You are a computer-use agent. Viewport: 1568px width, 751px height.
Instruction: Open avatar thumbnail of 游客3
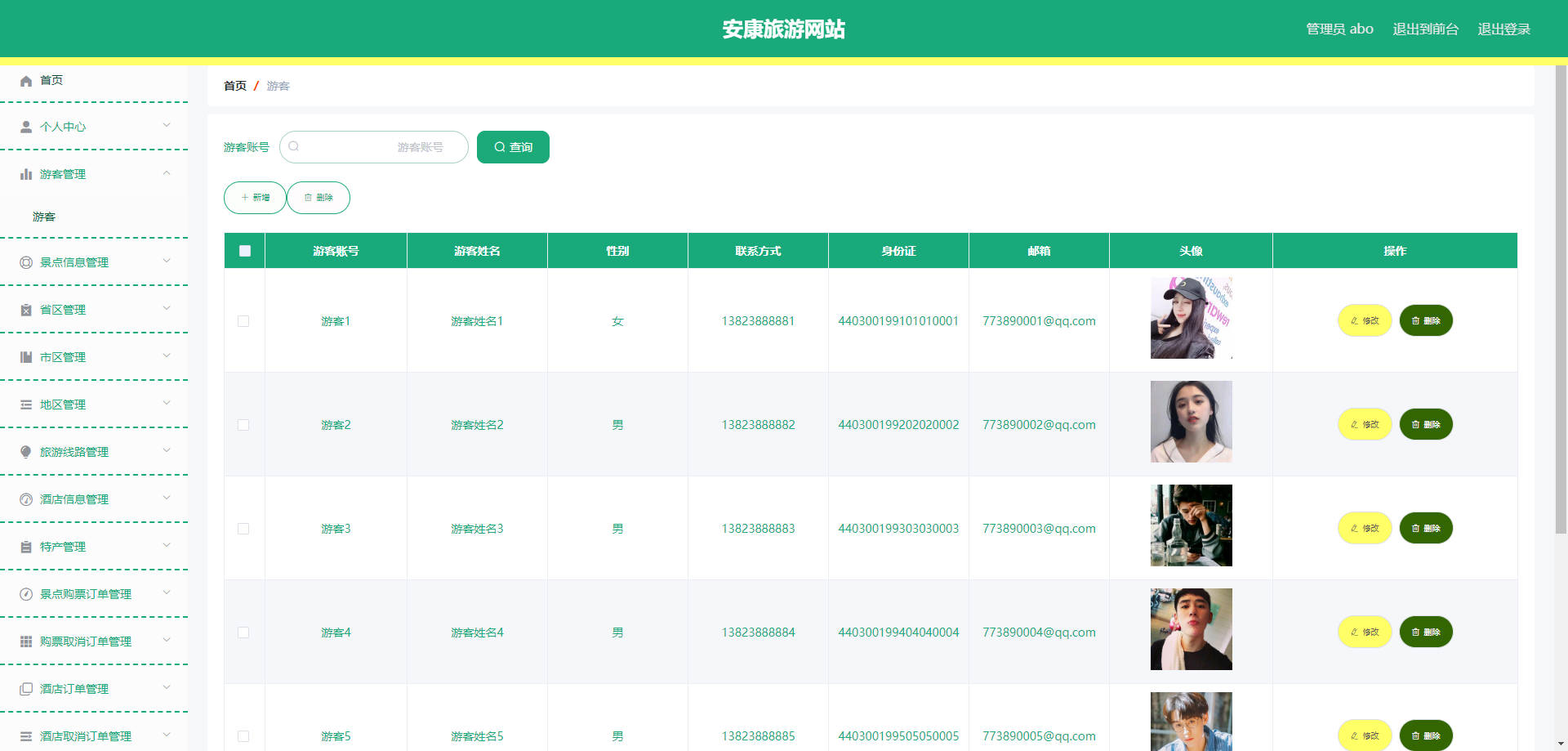coord(1192,525)
